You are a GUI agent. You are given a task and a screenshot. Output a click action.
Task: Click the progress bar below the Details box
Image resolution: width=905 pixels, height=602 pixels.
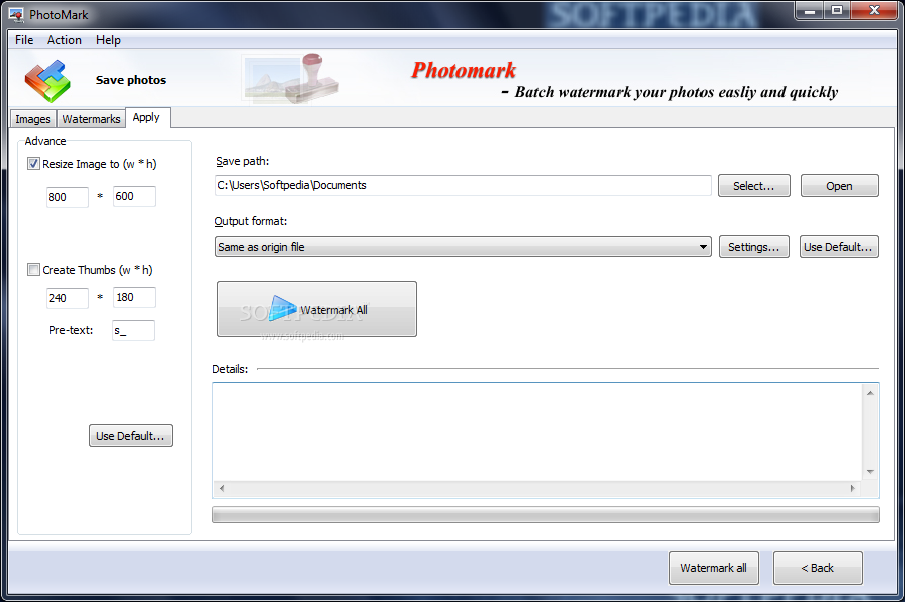(x=545, y=514)
